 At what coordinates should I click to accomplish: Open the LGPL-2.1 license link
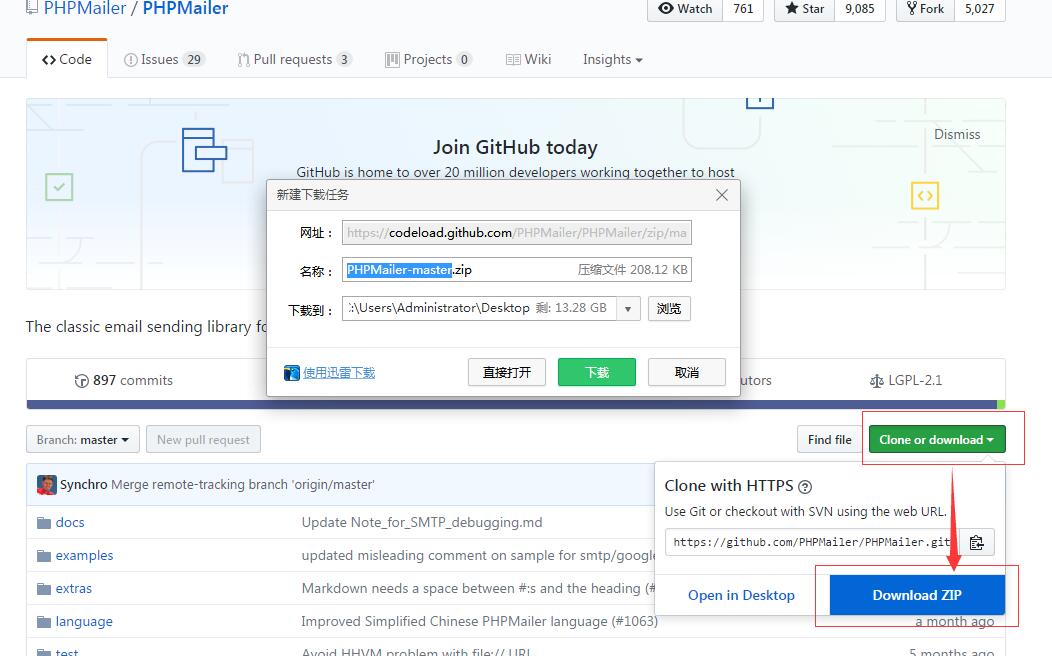[906, 380]
